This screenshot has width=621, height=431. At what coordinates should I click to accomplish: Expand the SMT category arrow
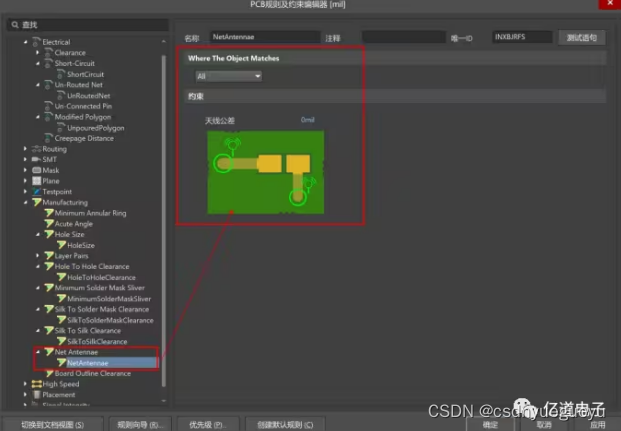(x=25, y=159)
